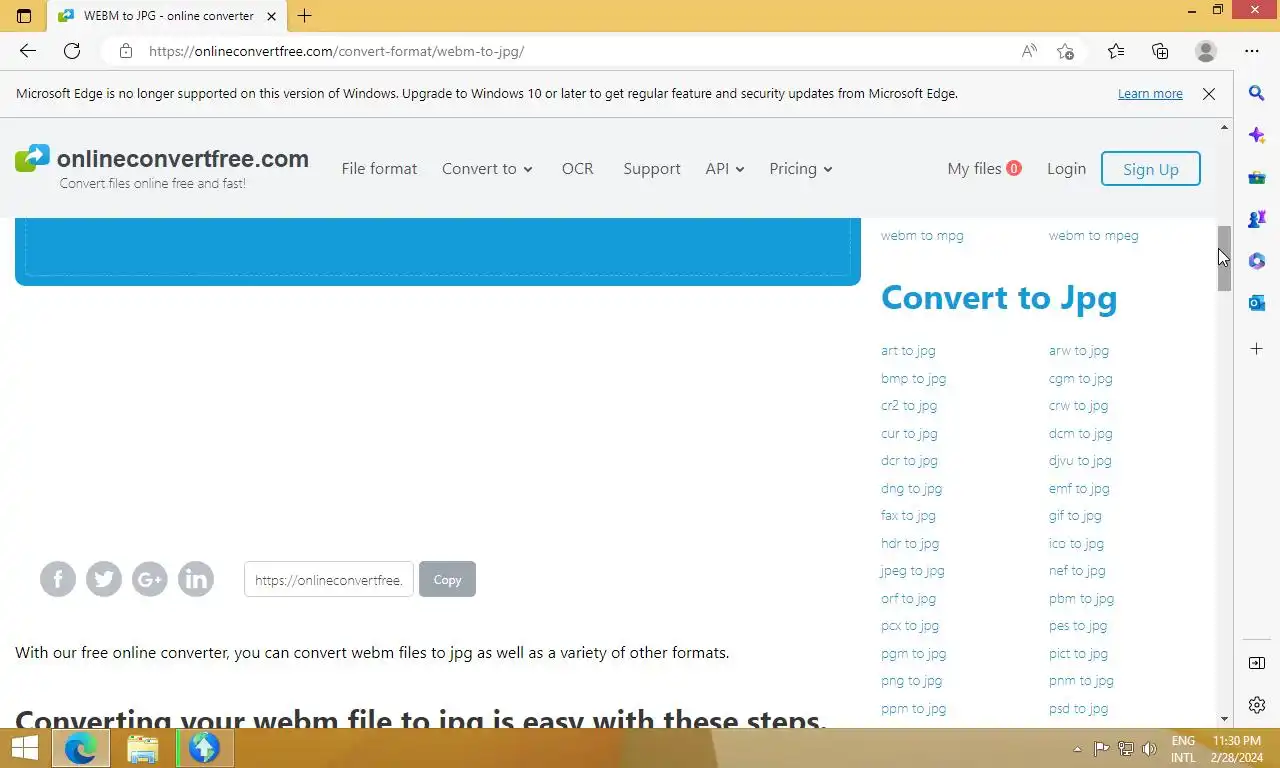Click the Sign Up button
Image resolution: width=1280 pixels, height=768 pixels.
pos(1151,169)
